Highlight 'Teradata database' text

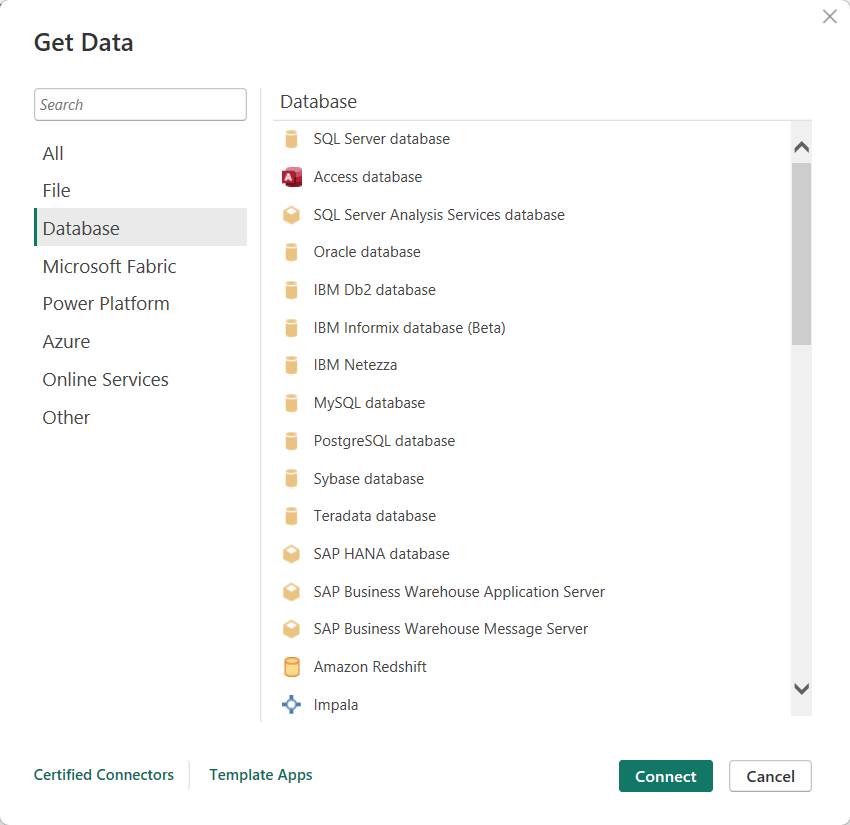(375, 516)
